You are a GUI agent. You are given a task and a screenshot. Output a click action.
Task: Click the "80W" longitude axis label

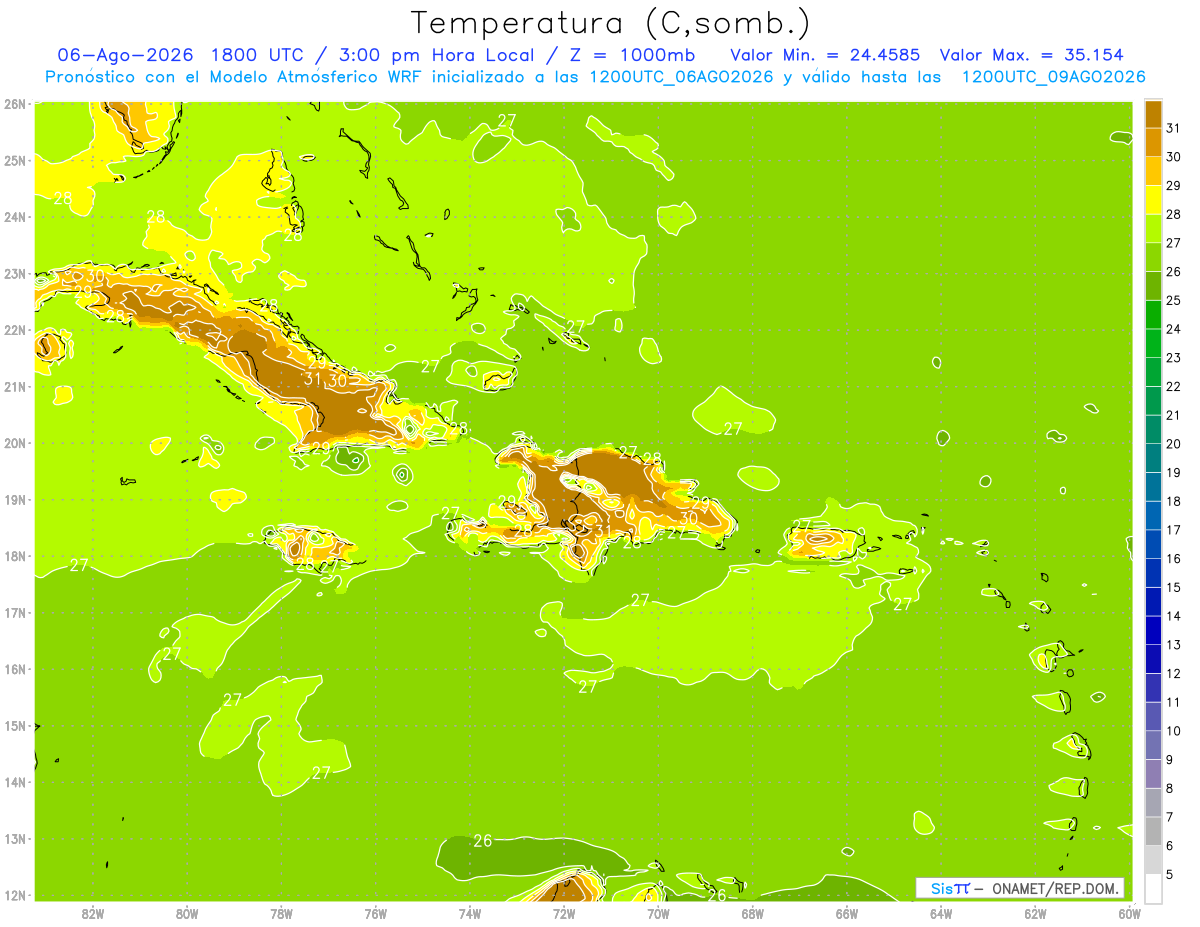coord(187,914)
